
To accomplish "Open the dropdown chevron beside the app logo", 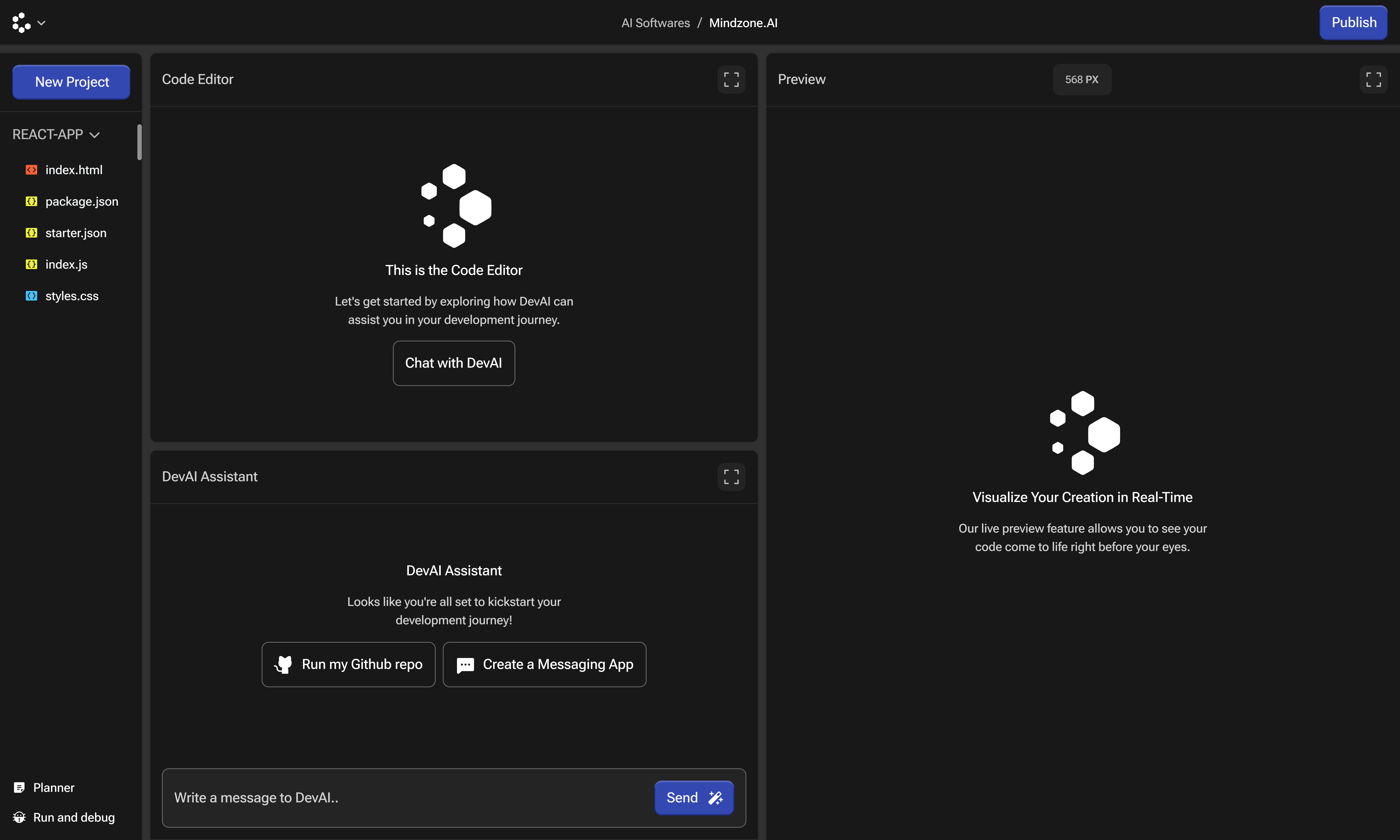I will pyautogui.click(x=41, y=23).
